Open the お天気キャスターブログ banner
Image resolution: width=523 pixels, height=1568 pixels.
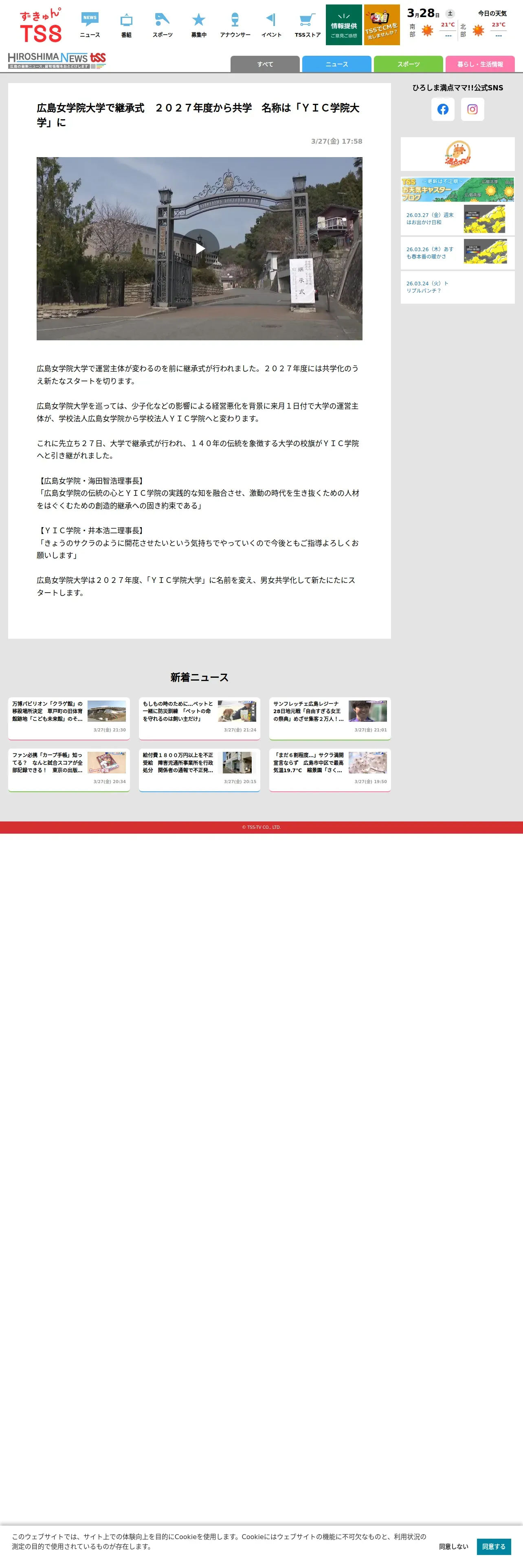point(457,189)
